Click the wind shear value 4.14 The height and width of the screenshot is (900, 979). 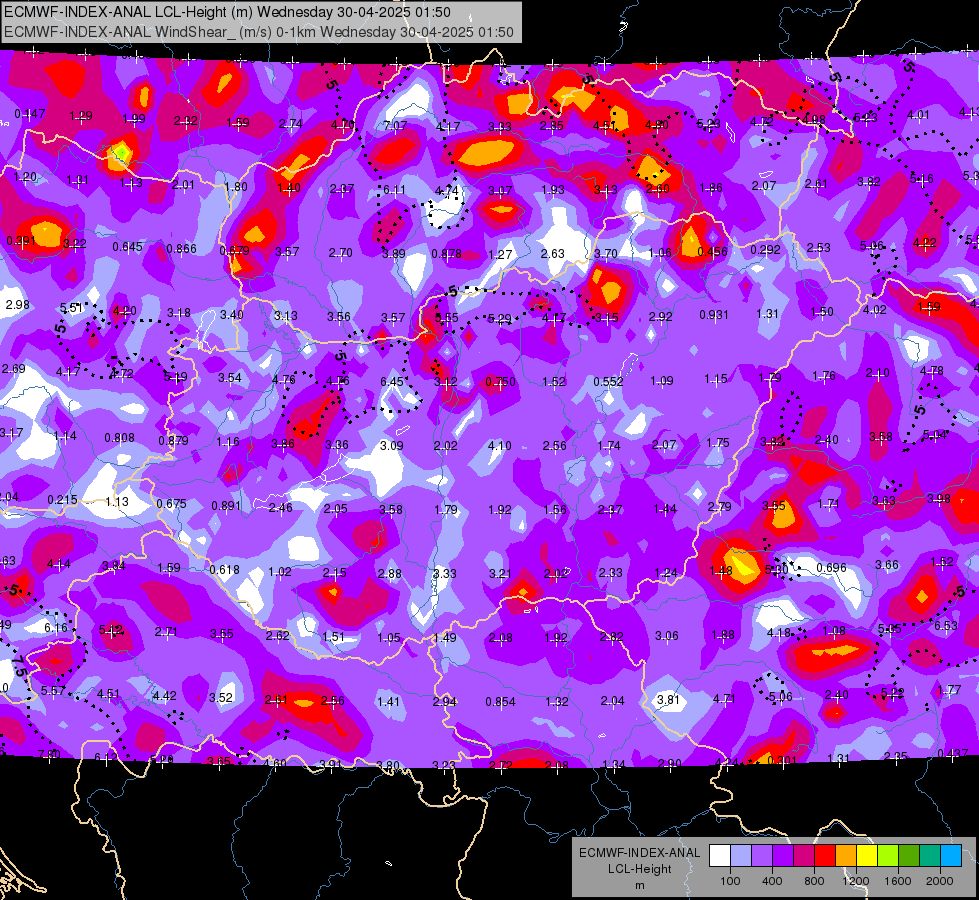point(59,565)
